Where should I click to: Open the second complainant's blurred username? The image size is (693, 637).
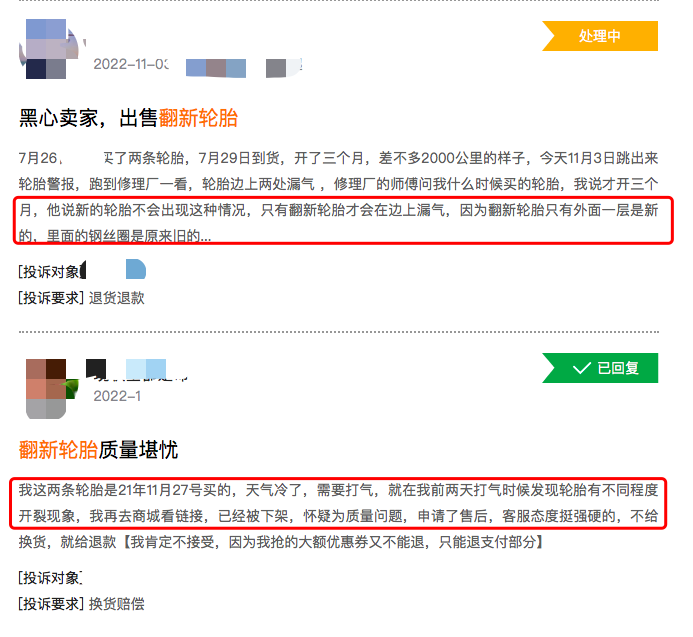pos(136,370)
